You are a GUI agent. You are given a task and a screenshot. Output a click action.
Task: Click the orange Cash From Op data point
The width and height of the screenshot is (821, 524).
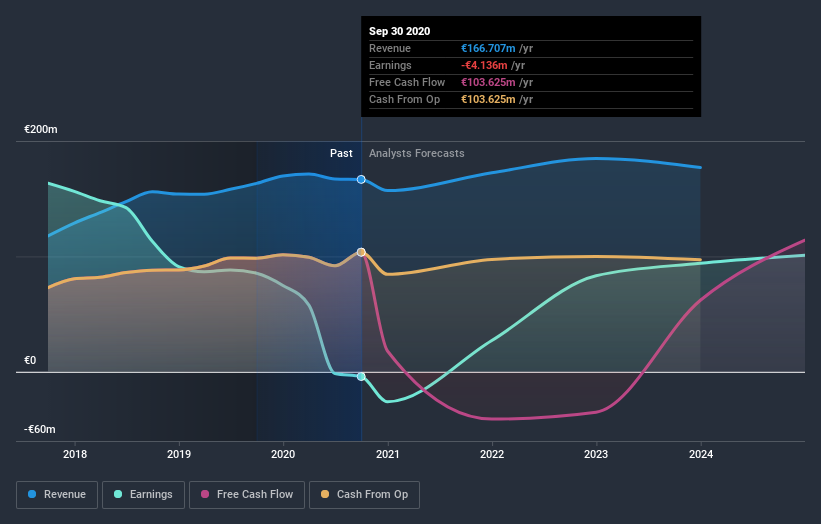tap(361, 252)
